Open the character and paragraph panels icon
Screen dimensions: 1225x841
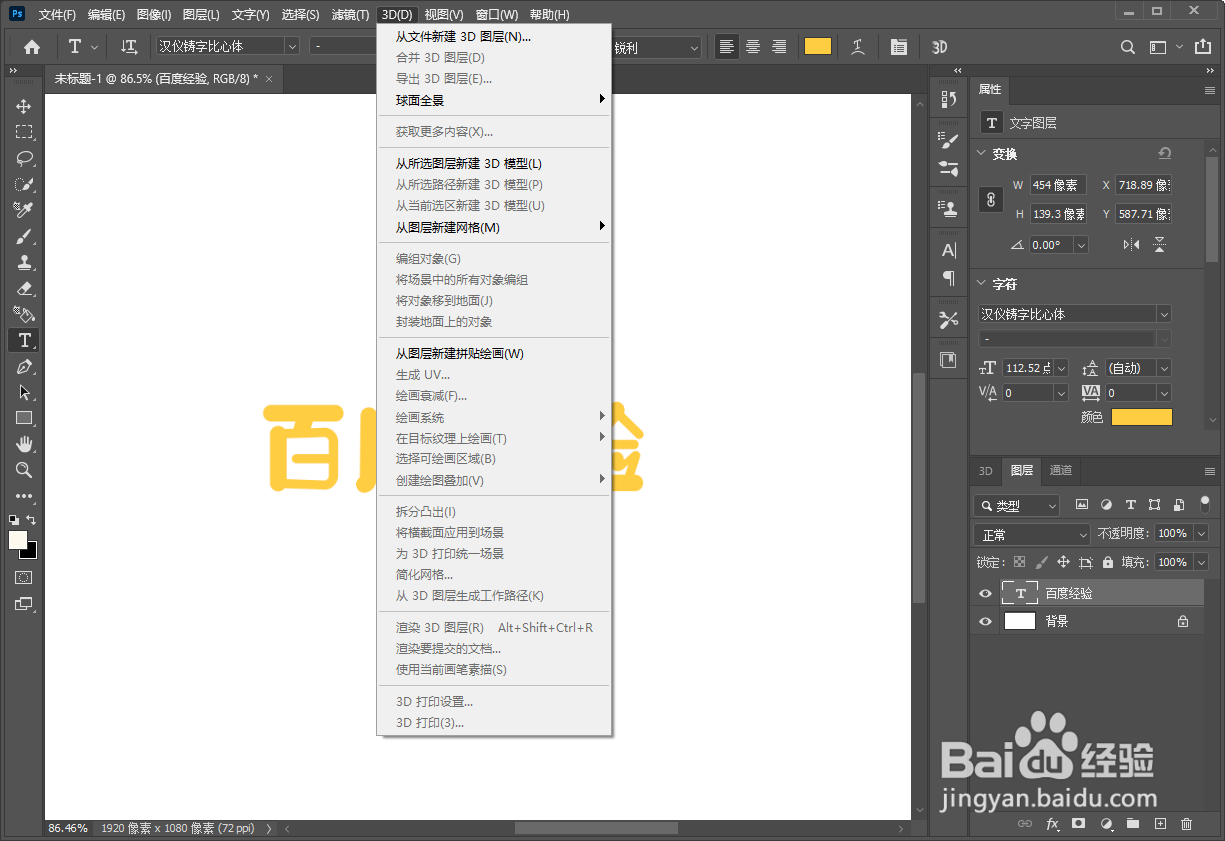(x=899, y=47)
